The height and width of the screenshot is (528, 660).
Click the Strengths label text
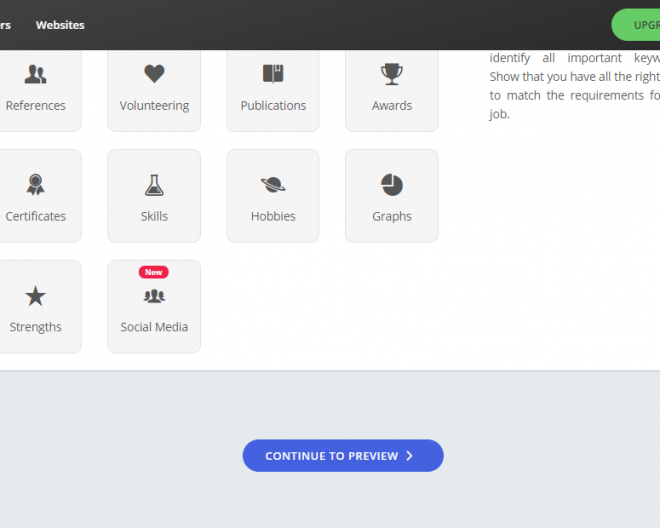point(35,327)
